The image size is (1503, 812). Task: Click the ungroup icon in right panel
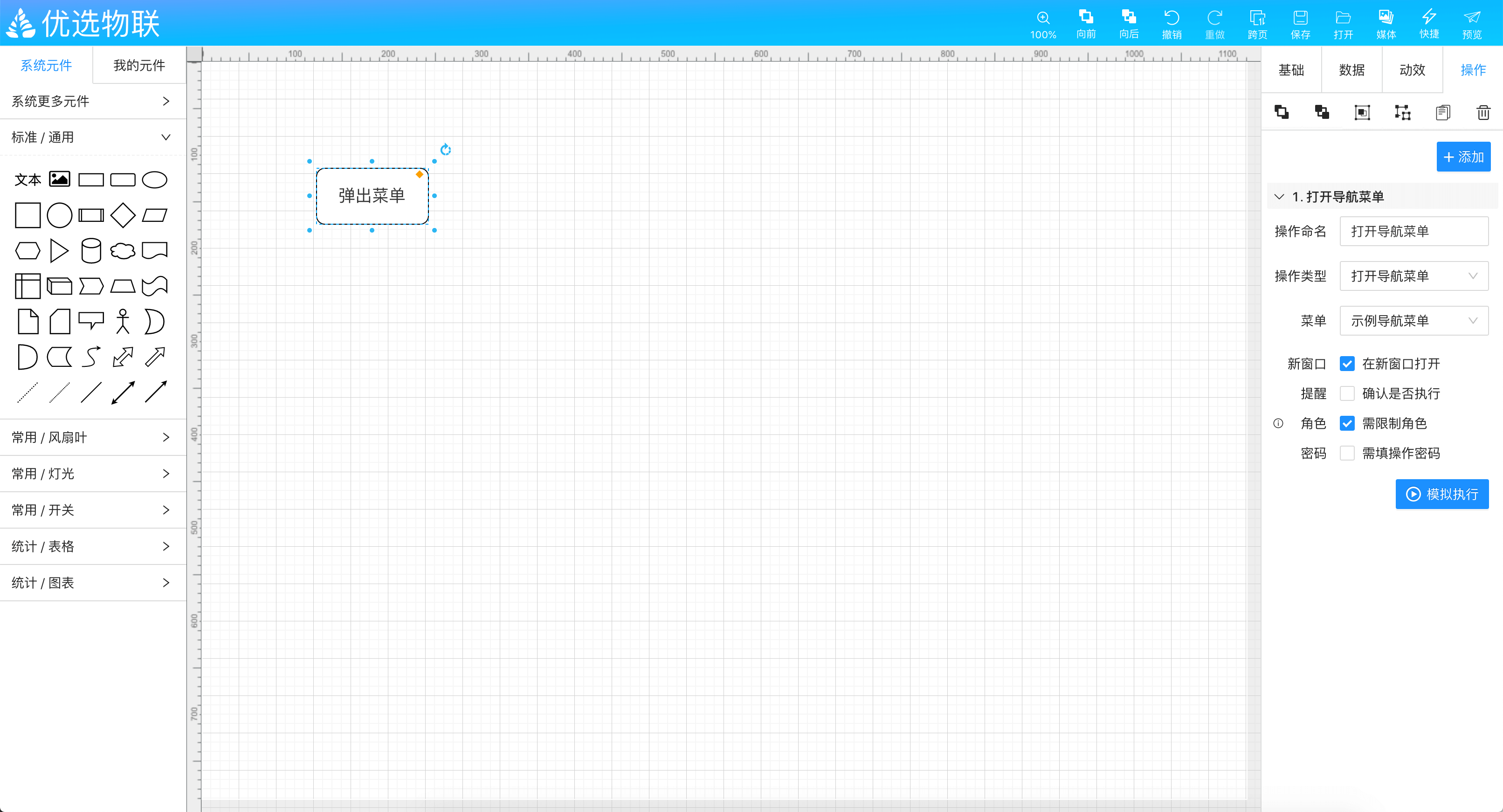click(1403, 112)
